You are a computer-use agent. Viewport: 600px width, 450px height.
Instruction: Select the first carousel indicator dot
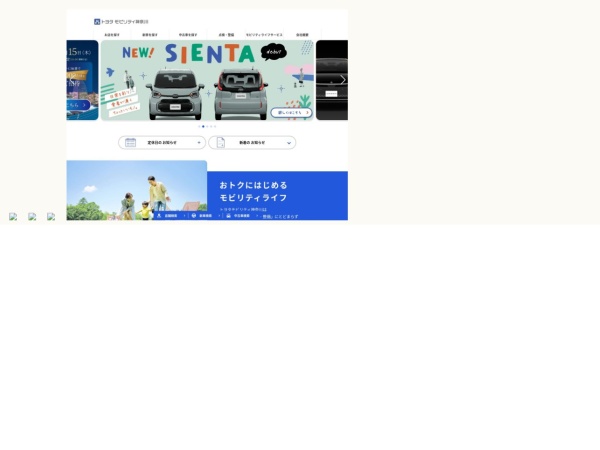199,126
